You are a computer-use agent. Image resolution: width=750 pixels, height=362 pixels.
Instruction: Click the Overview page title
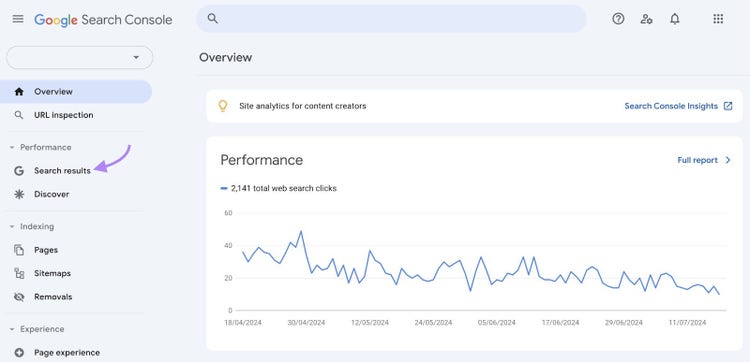pos(225,57)
